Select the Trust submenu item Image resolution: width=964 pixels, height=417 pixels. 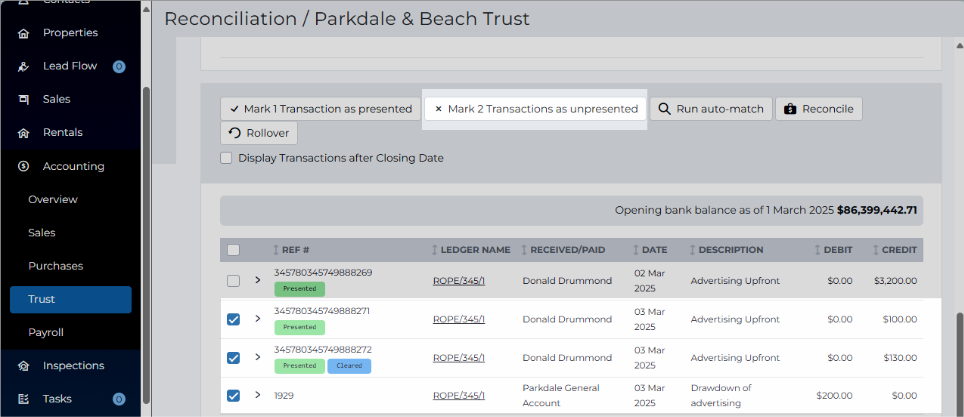click(x=70, y=300)
